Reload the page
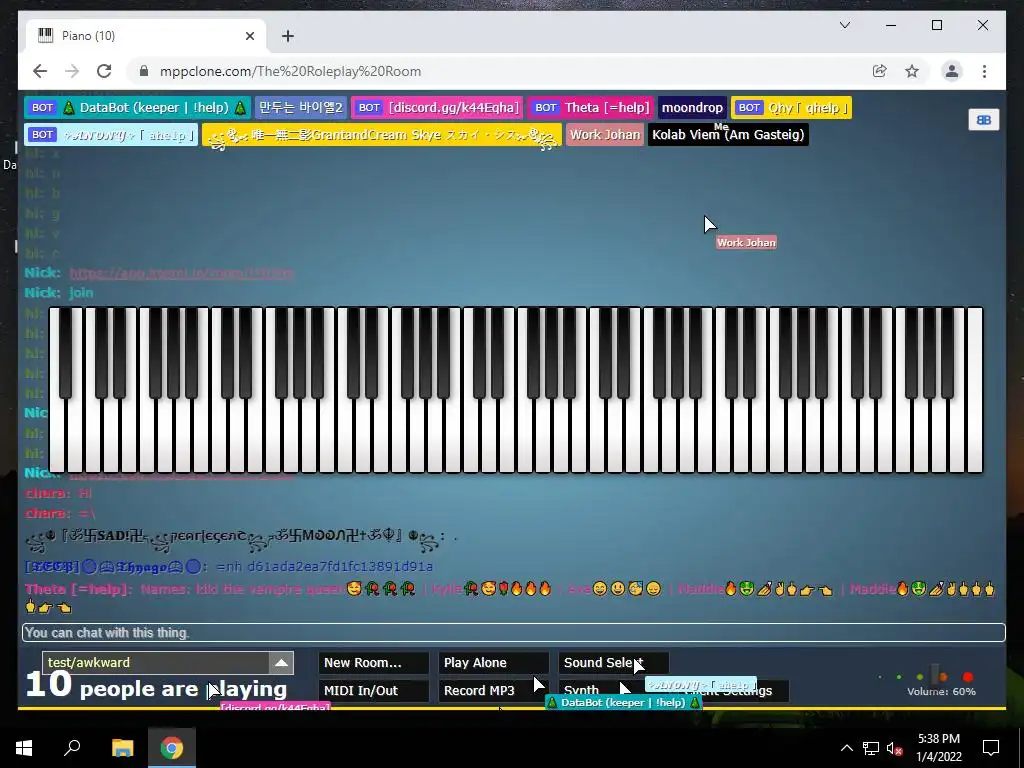The width and height of the screenshot is (1024, 768). (104, 71)
